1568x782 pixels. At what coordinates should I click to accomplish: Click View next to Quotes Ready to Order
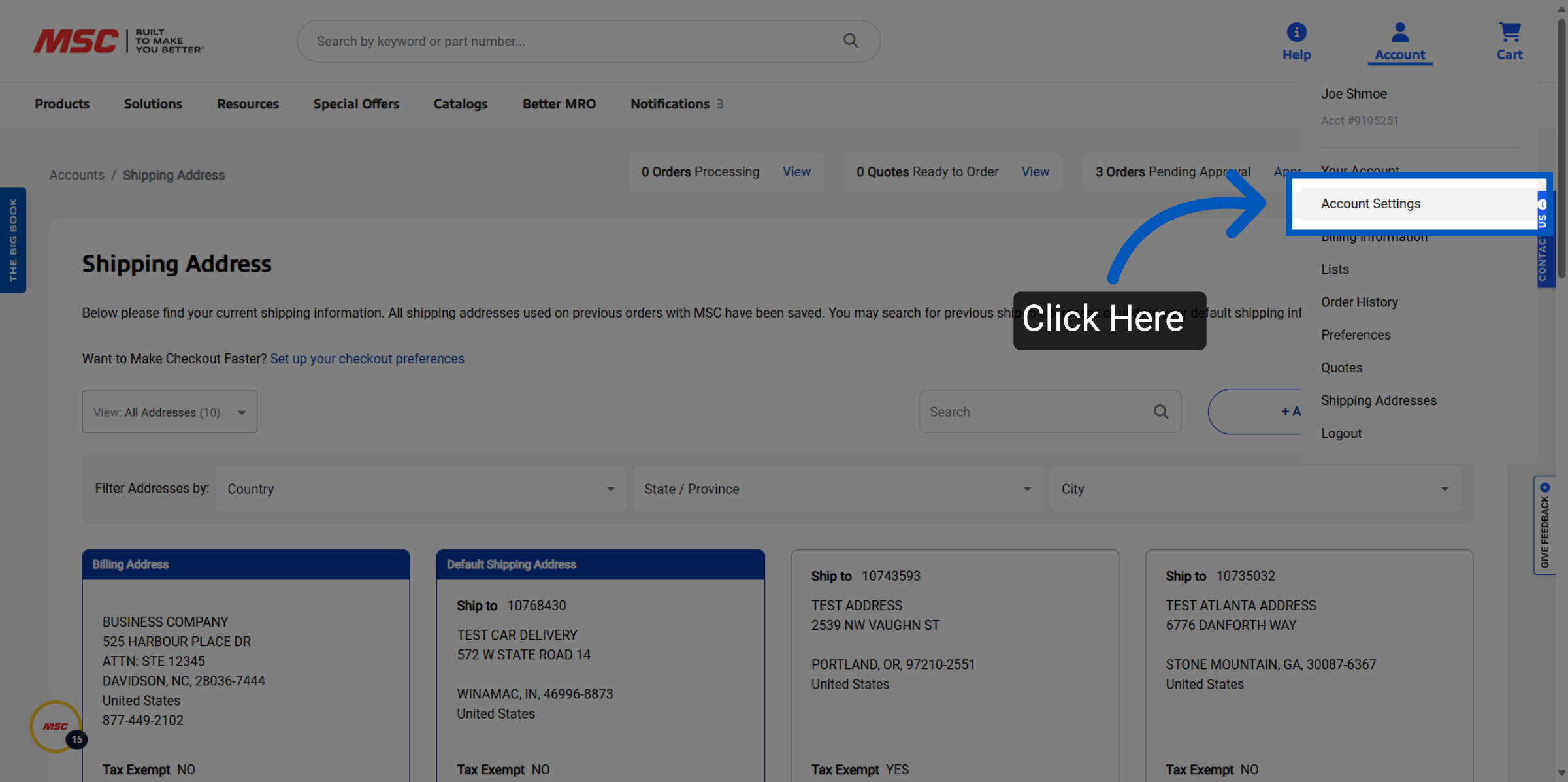pos(1035,172)
